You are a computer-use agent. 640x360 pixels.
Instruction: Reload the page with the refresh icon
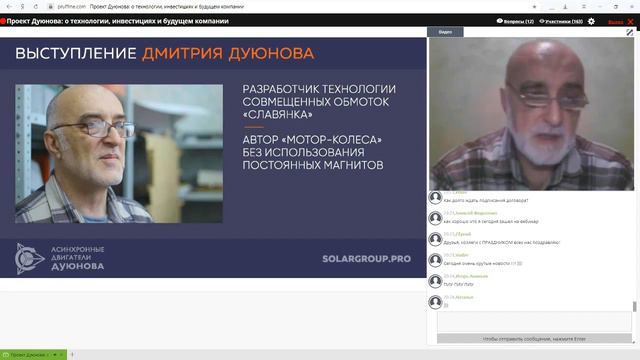pyautogui.click(x=36, y=7)
